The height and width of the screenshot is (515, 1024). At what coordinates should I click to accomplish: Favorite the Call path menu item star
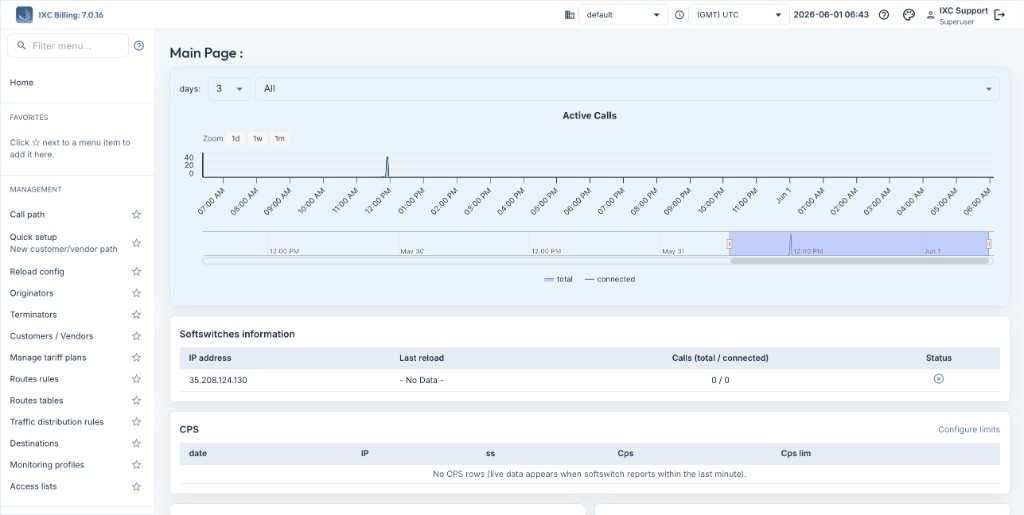point(136,214)
